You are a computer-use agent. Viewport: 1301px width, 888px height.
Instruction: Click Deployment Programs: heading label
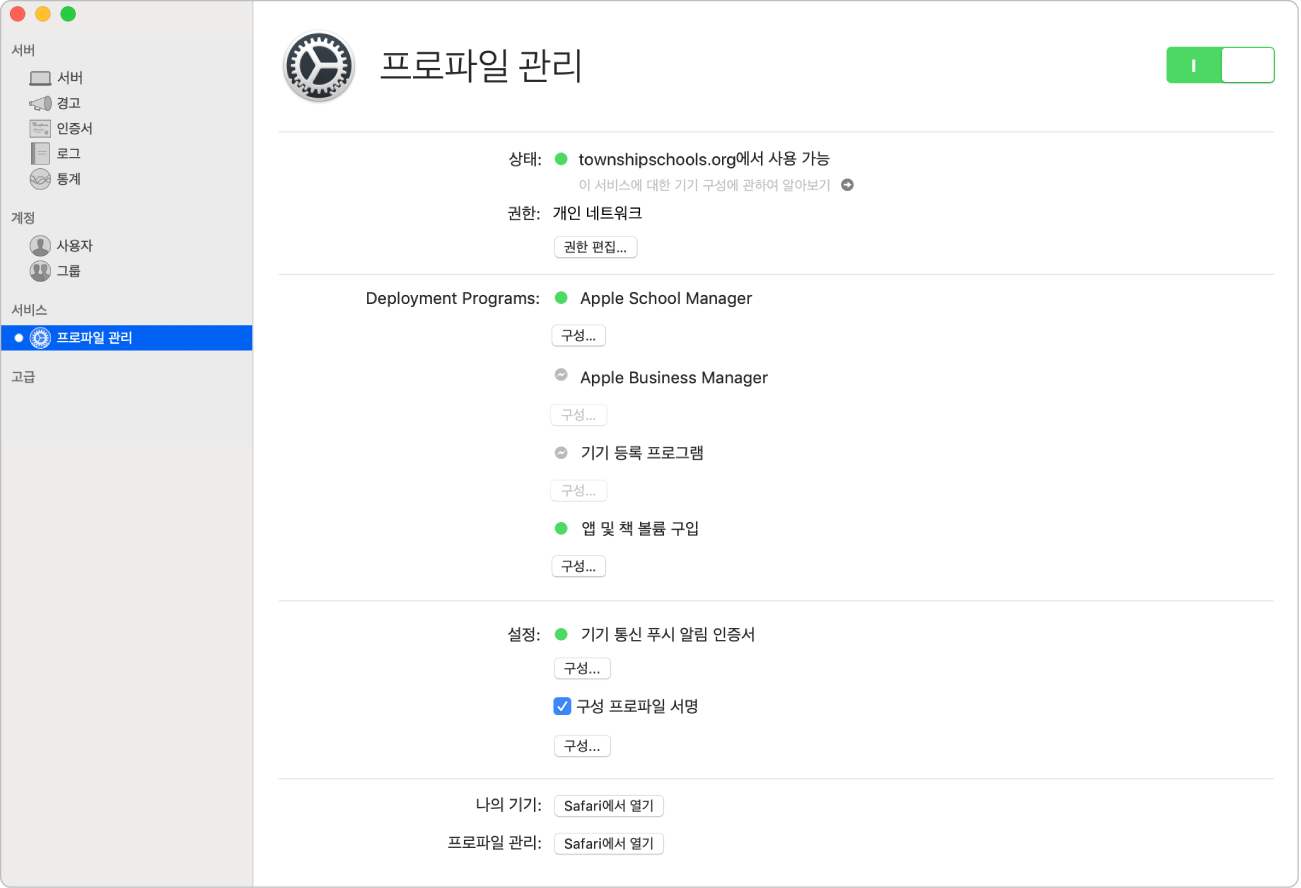tap(453, 298)
